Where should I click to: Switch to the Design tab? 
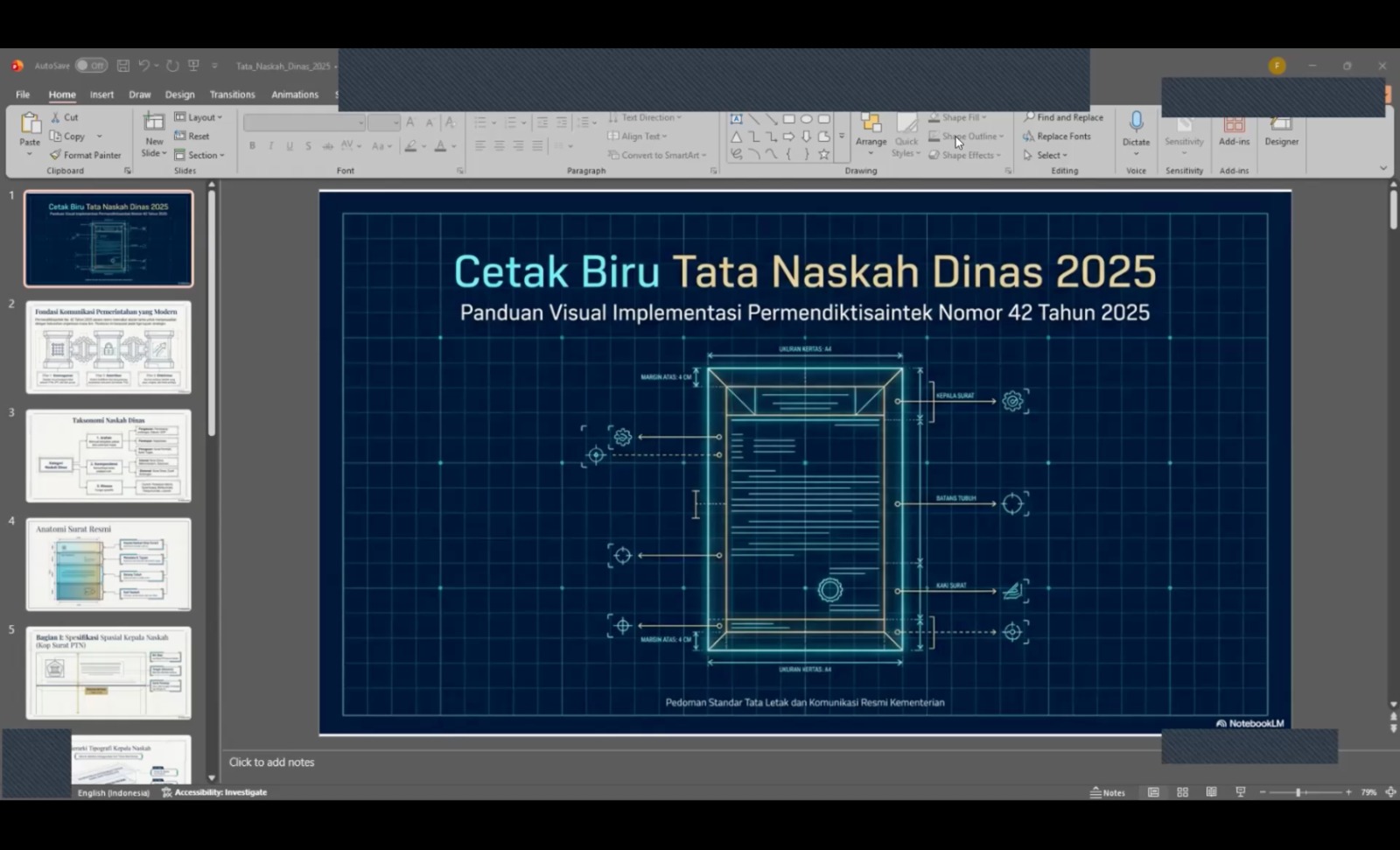point(180,95)
